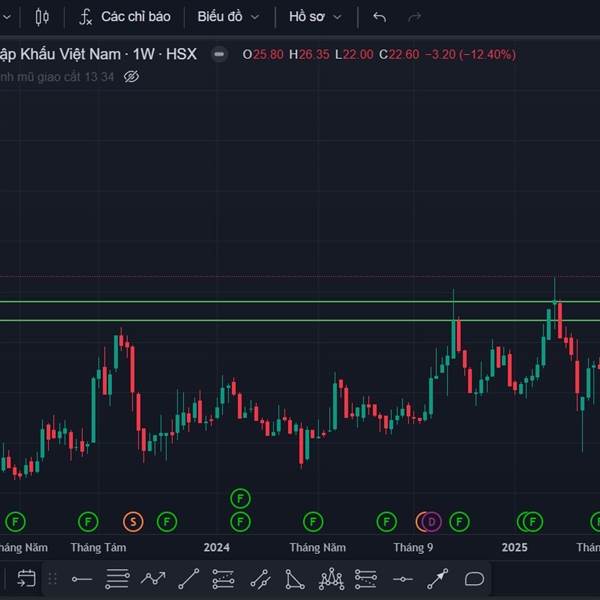600x600 pixels.
Task: Open the fx indicators icon
Action: pyautogui.click(x=85, y=17)
